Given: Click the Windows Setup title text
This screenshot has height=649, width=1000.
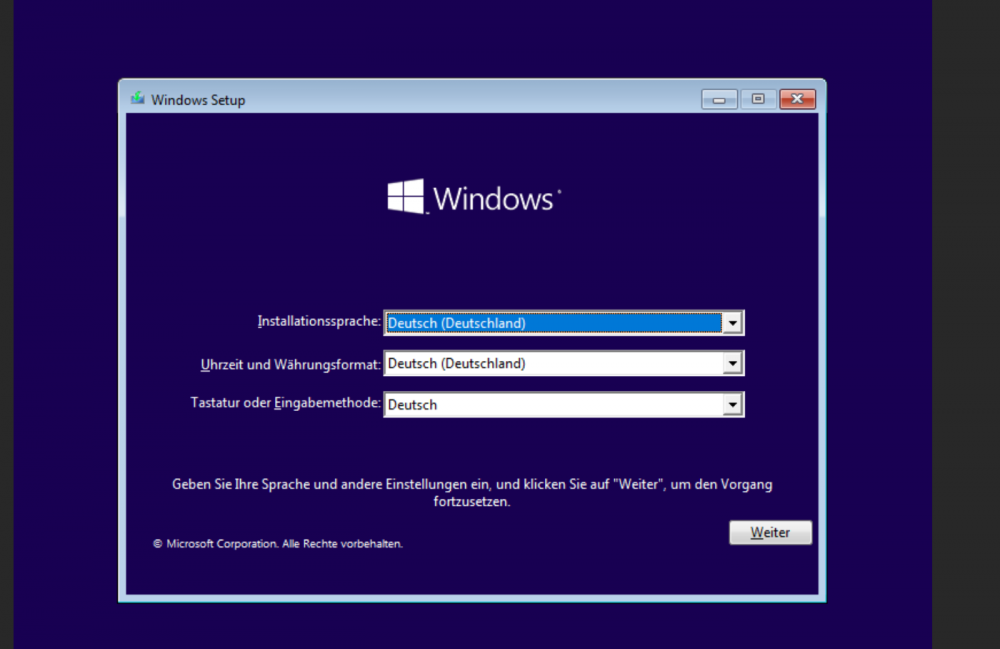Looking at the screenshot, I should tap(198, 100).
